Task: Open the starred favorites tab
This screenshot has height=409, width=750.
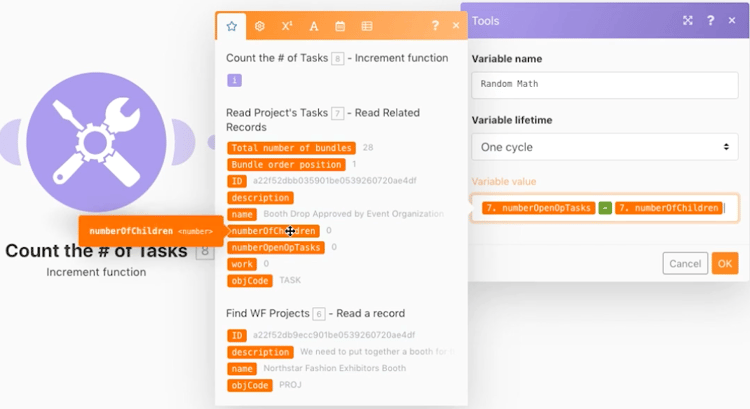Action: (232, 26)
